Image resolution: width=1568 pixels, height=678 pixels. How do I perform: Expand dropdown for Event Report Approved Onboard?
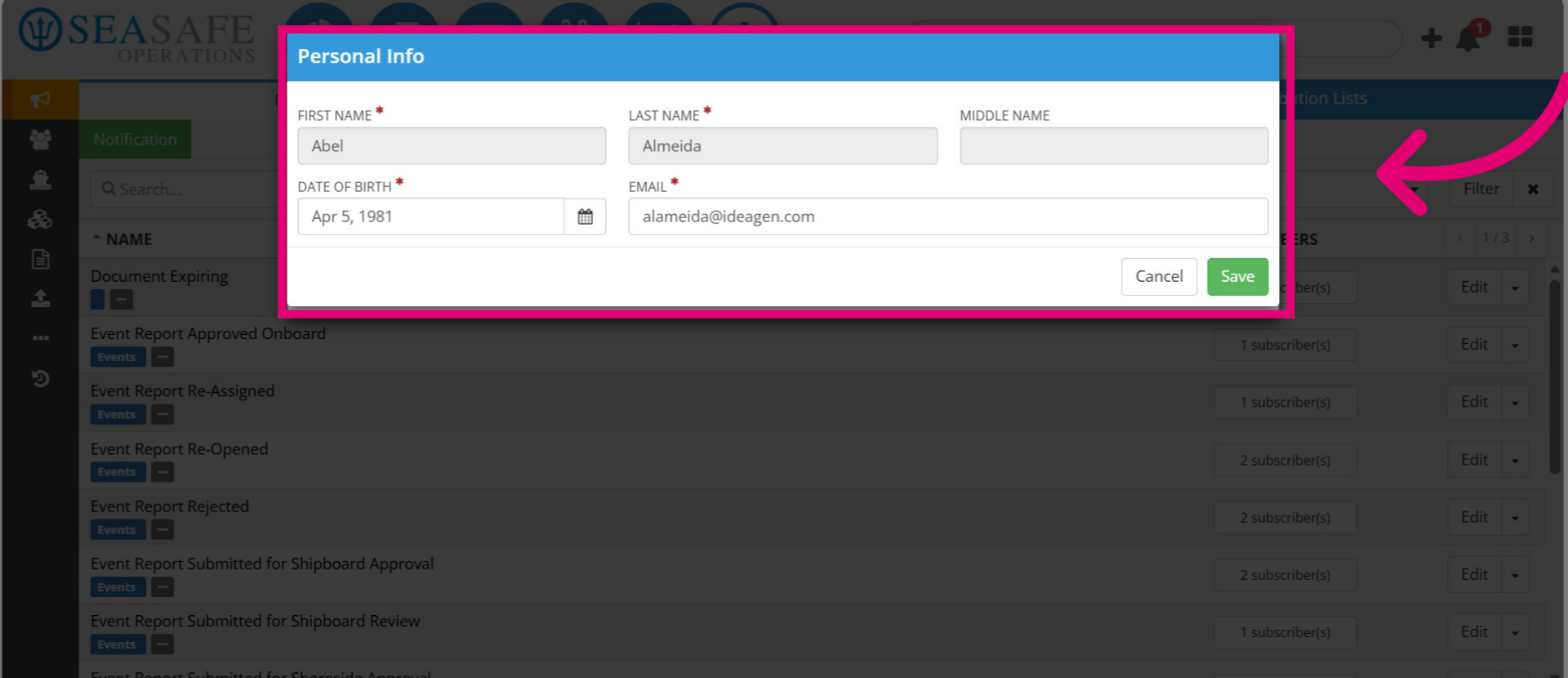click(1515, 345)
